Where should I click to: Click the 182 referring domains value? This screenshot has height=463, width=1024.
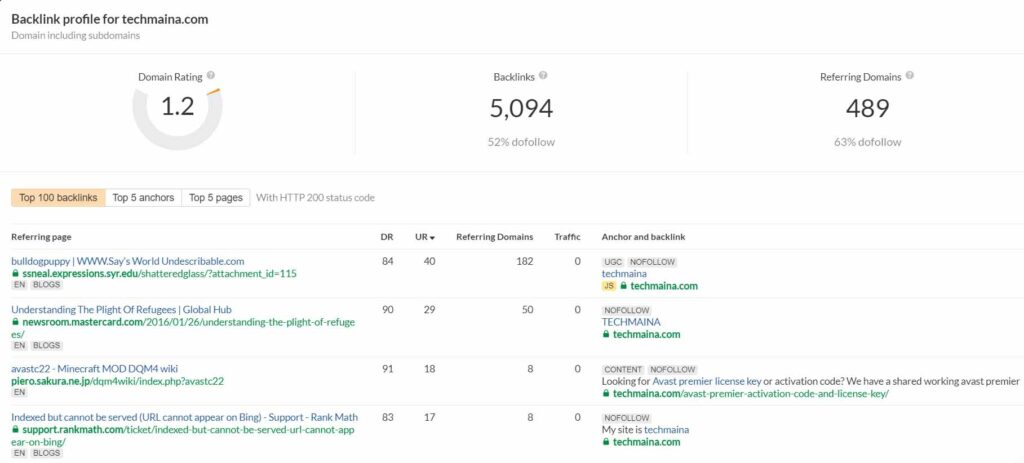[524, 261]
